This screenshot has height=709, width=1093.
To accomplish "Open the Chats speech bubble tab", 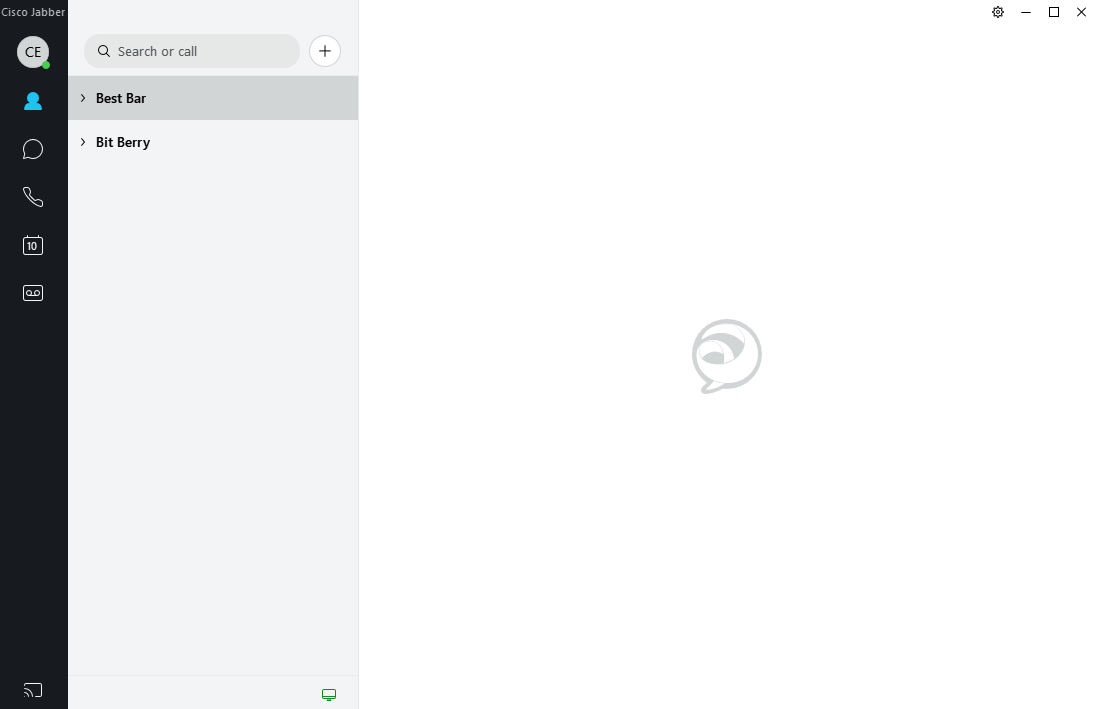I will [x=33, y=149].
